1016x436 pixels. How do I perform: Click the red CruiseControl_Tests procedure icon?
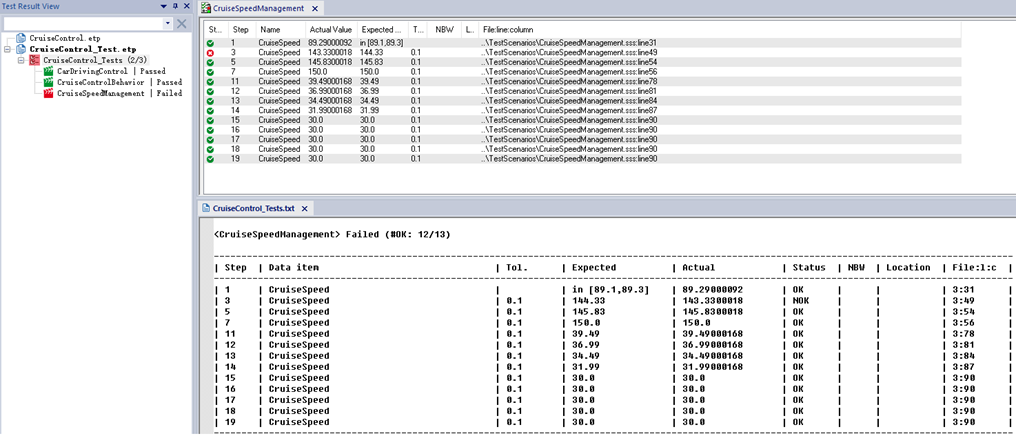point(34,60)
